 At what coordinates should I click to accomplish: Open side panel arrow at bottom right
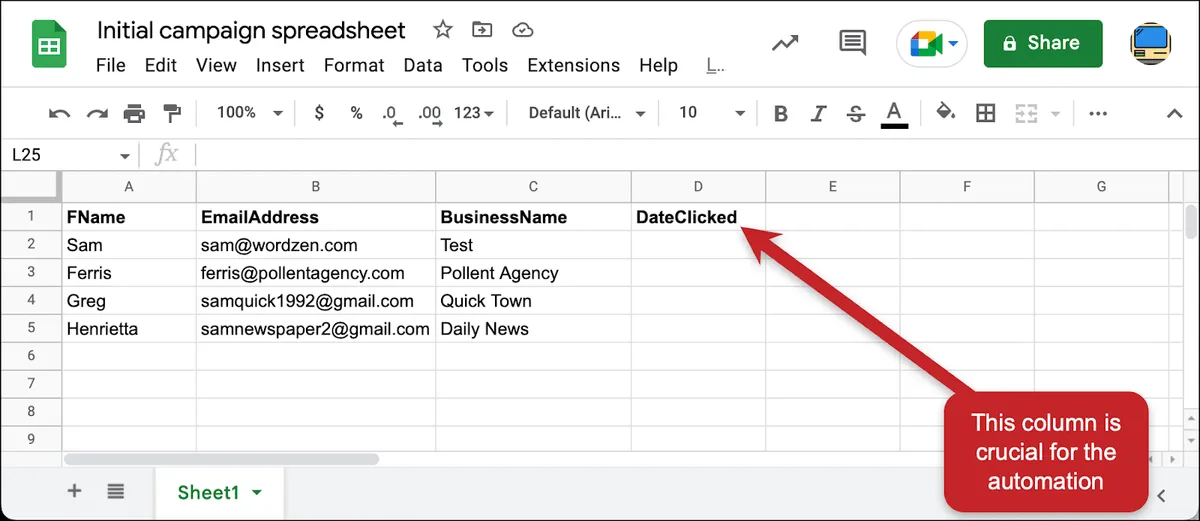[1162, 495]
